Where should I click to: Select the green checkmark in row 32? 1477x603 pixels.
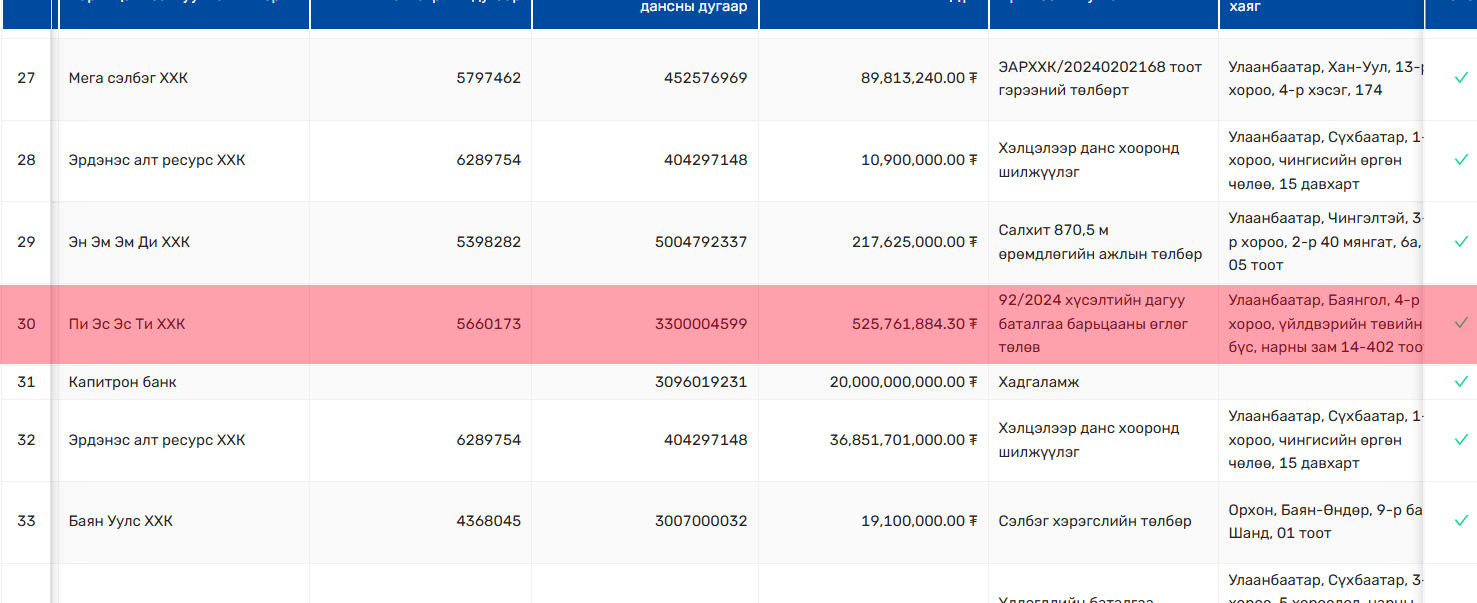coord(1461,440)
